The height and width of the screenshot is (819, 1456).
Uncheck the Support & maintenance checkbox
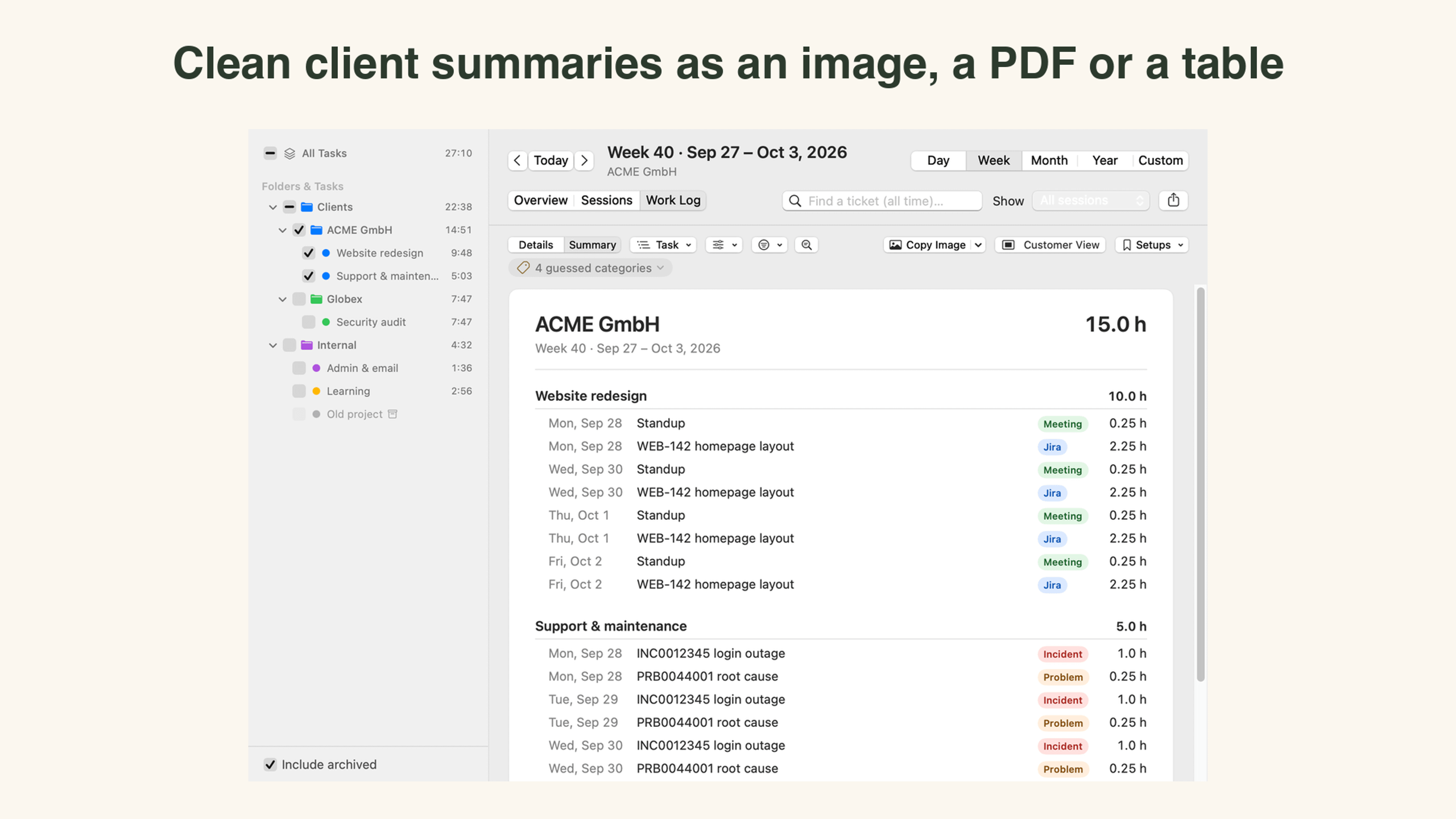(x=308, y=276)
